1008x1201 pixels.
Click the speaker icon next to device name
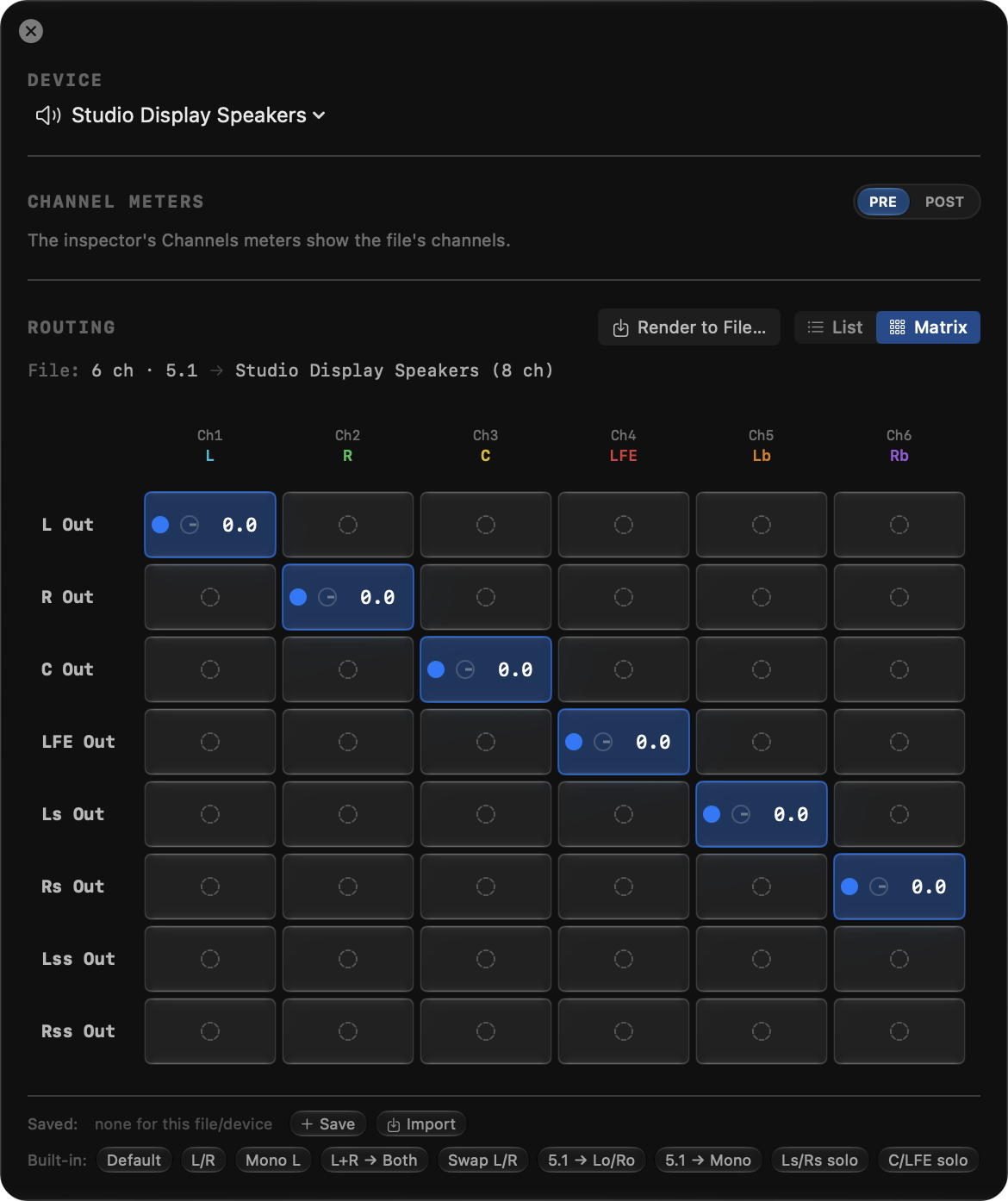(x=47, y=115)
